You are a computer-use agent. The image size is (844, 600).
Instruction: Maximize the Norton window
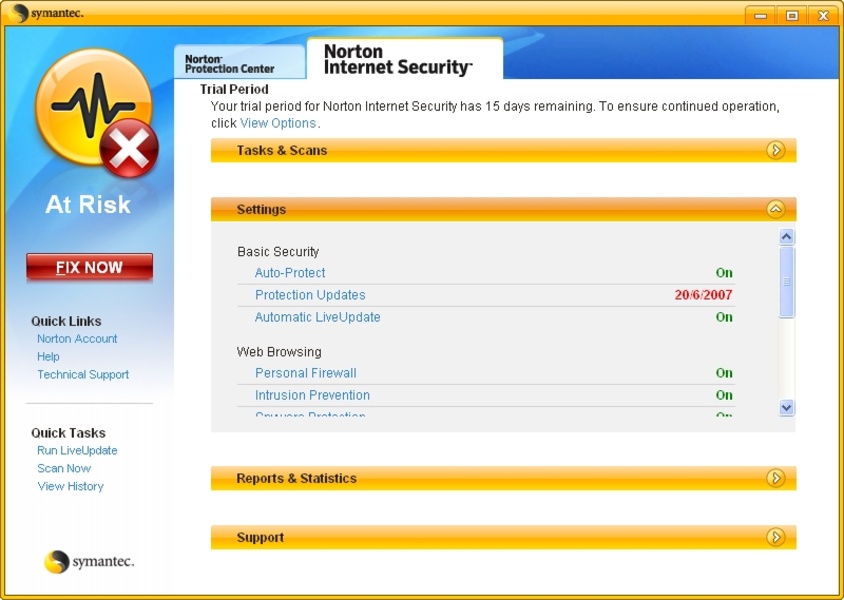pos(792,15)
